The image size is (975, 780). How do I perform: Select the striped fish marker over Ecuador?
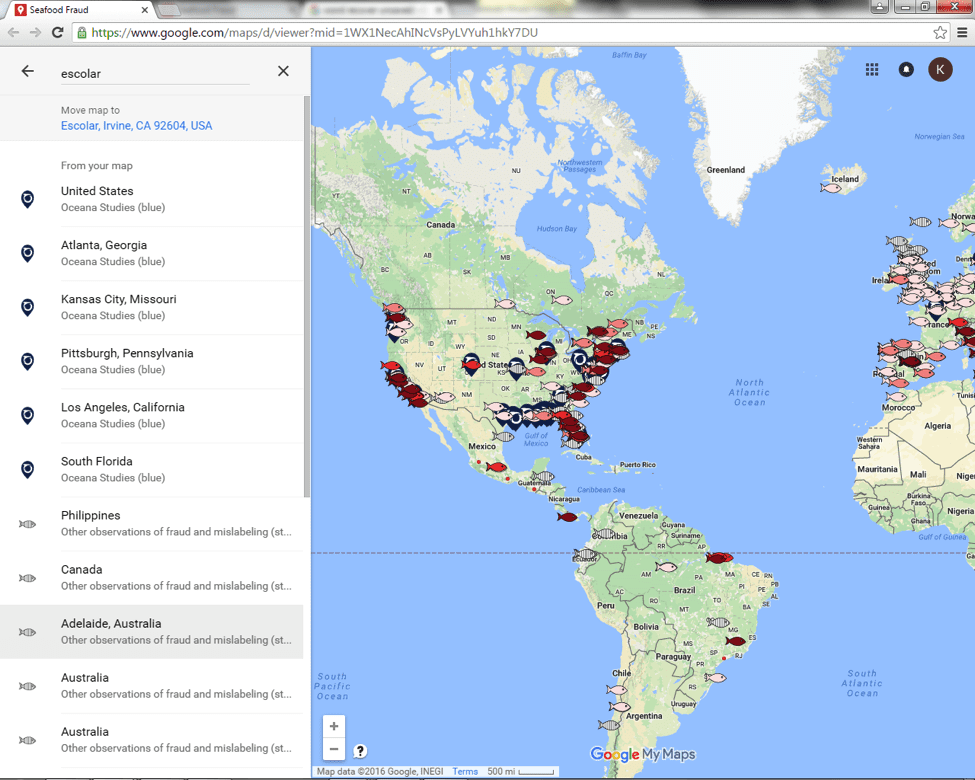[x=585, y=554]
